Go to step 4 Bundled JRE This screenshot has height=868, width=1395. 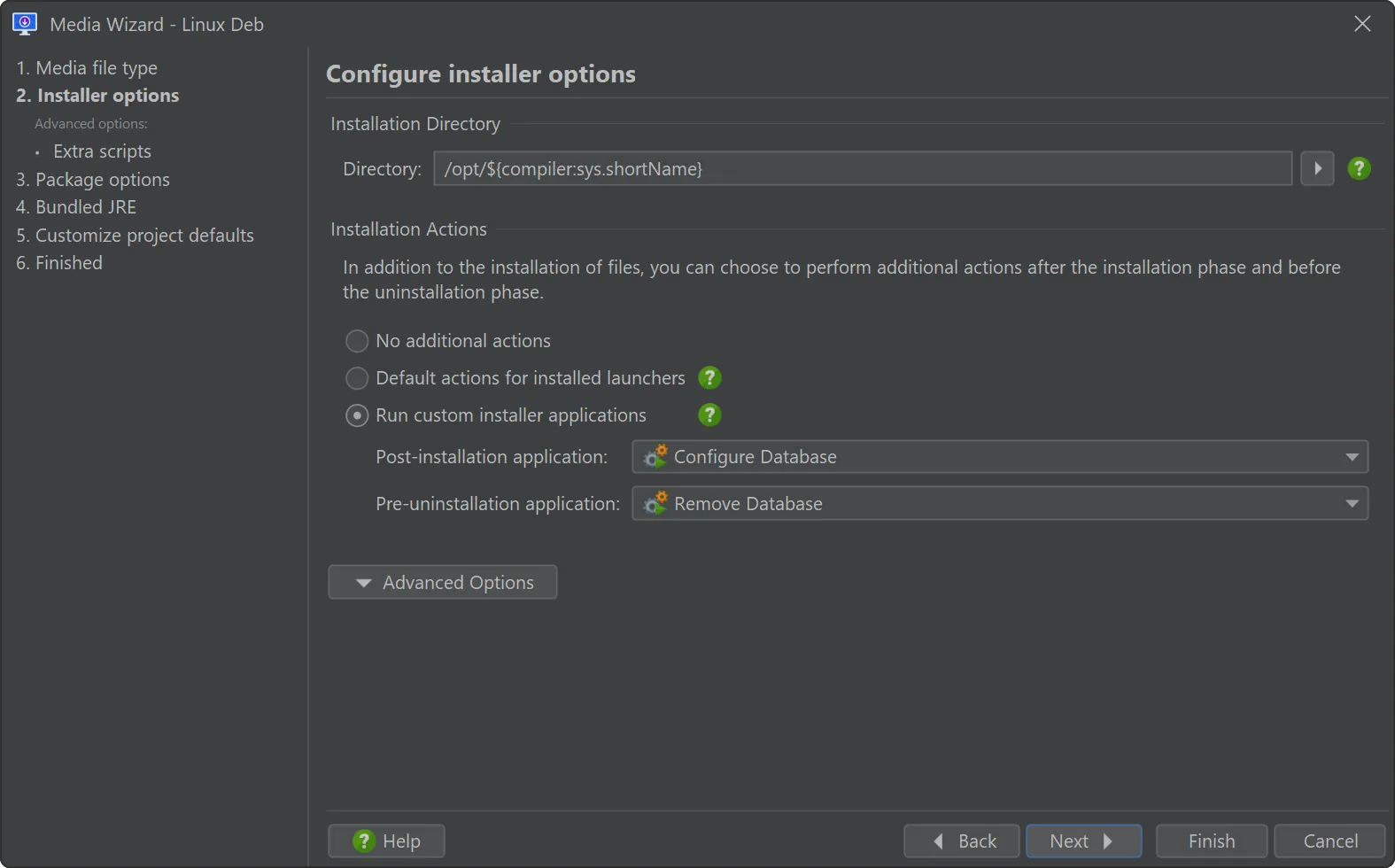[x=76, y=207]
